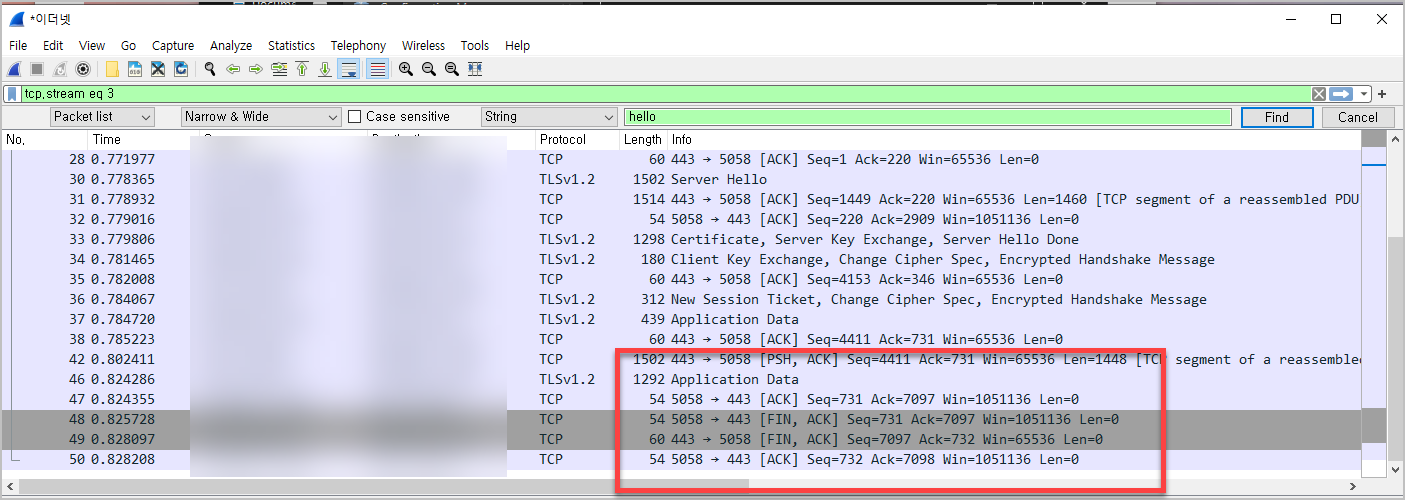1405x500 pixels.
Task: Click the tcp.stream eq 3 filter field
Action: (665, 94)
